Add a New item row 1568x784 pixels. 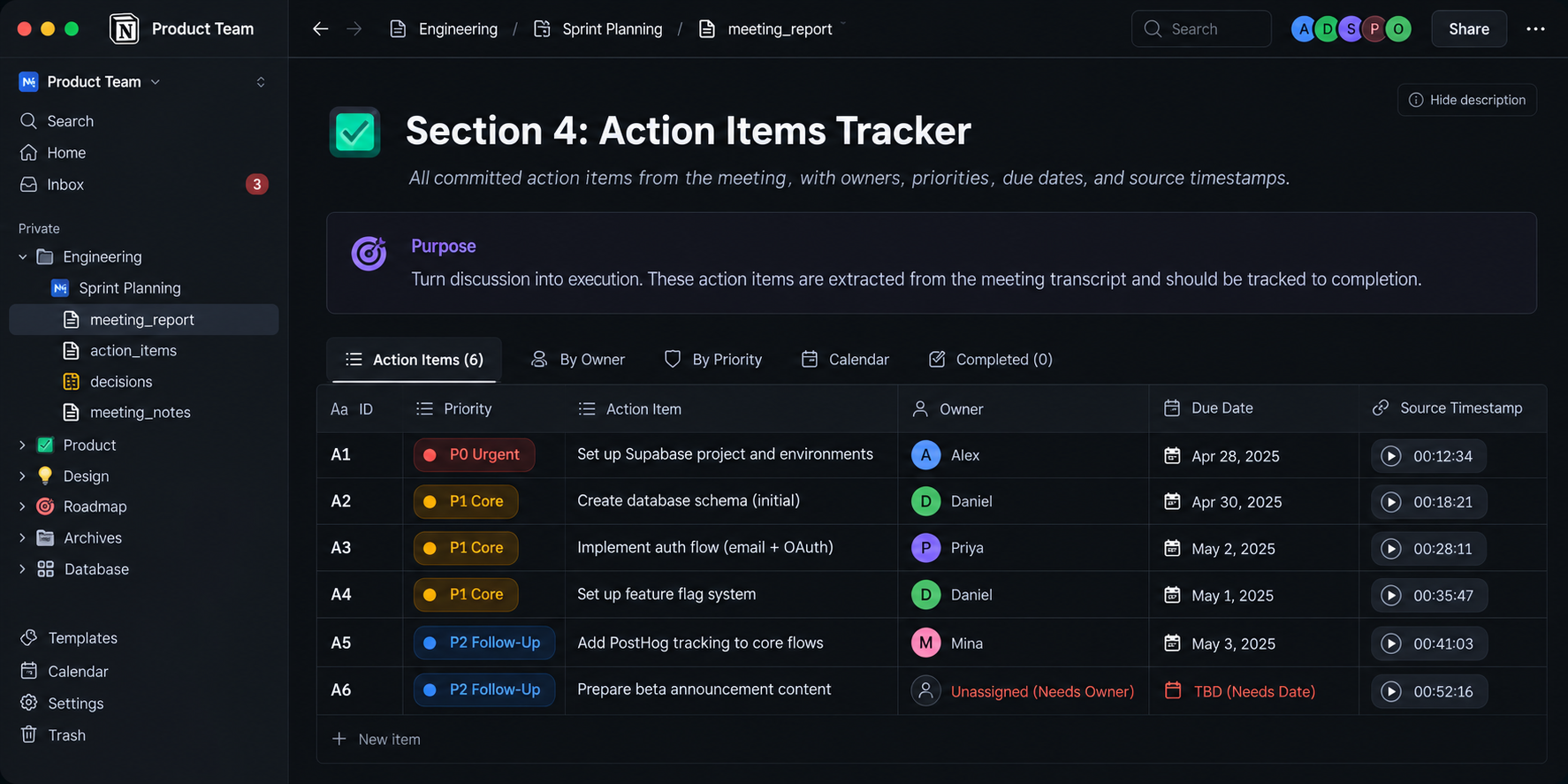(377, 740)
